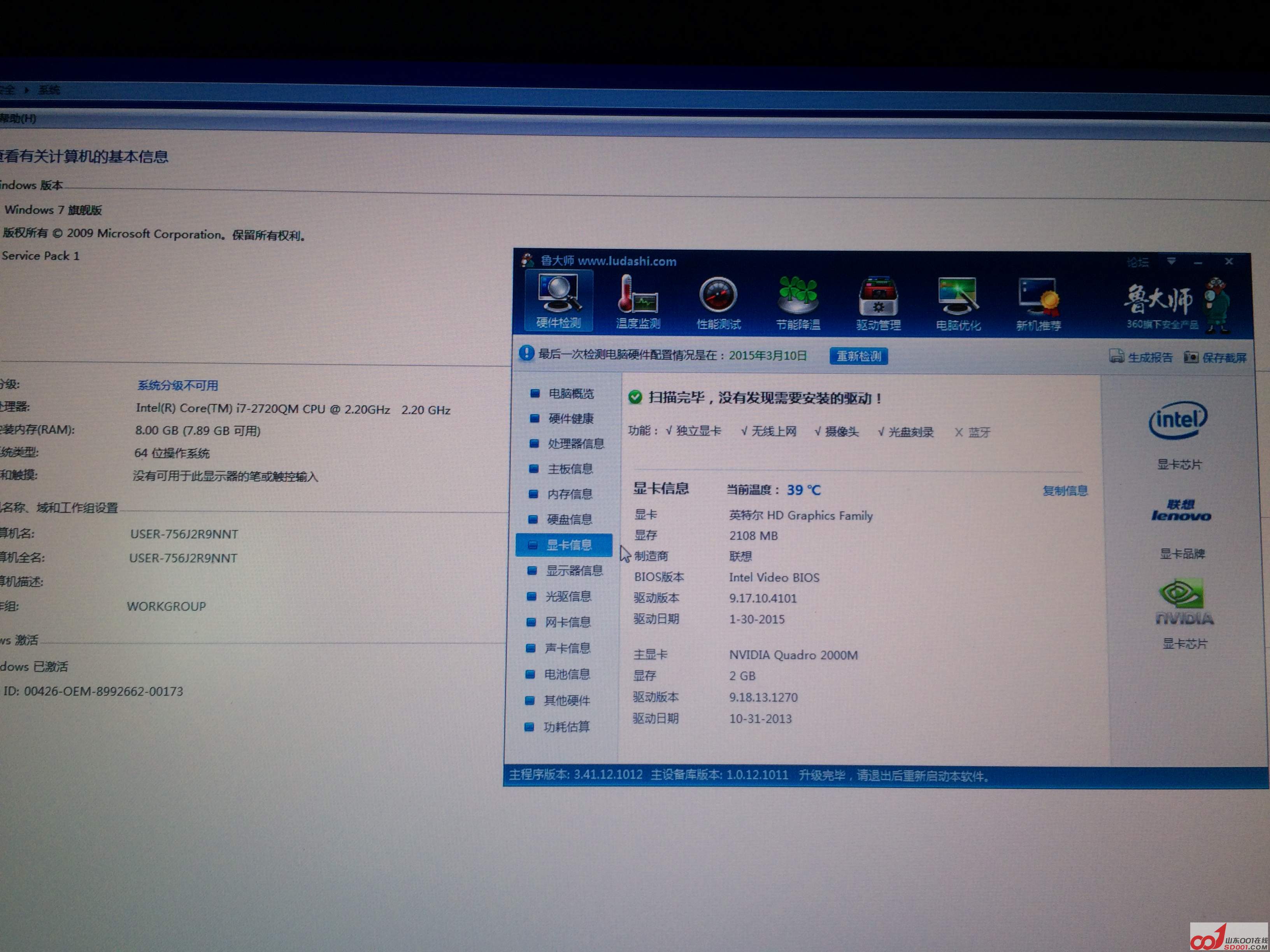1270x952 pixels.
Task: Select 声卡信息 in the sidebar
Action: click(x=567, y=648)
